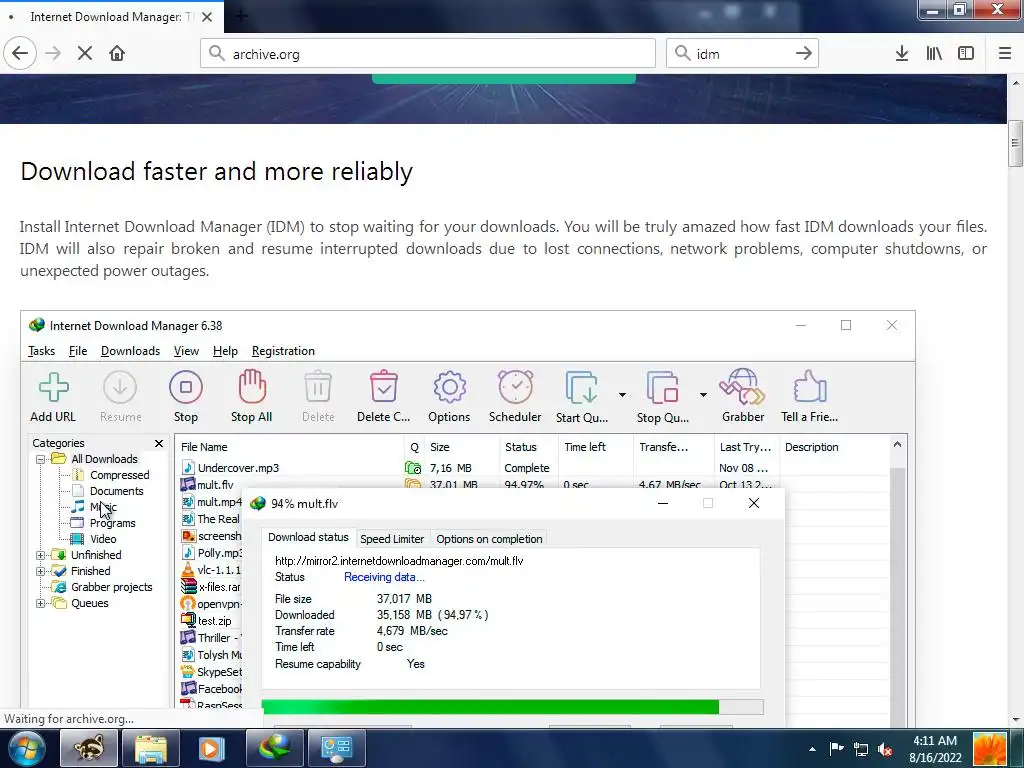Open the Library bookshelf icon
This screenshot has height=768, width=1024.
click(x=934, y=54)
